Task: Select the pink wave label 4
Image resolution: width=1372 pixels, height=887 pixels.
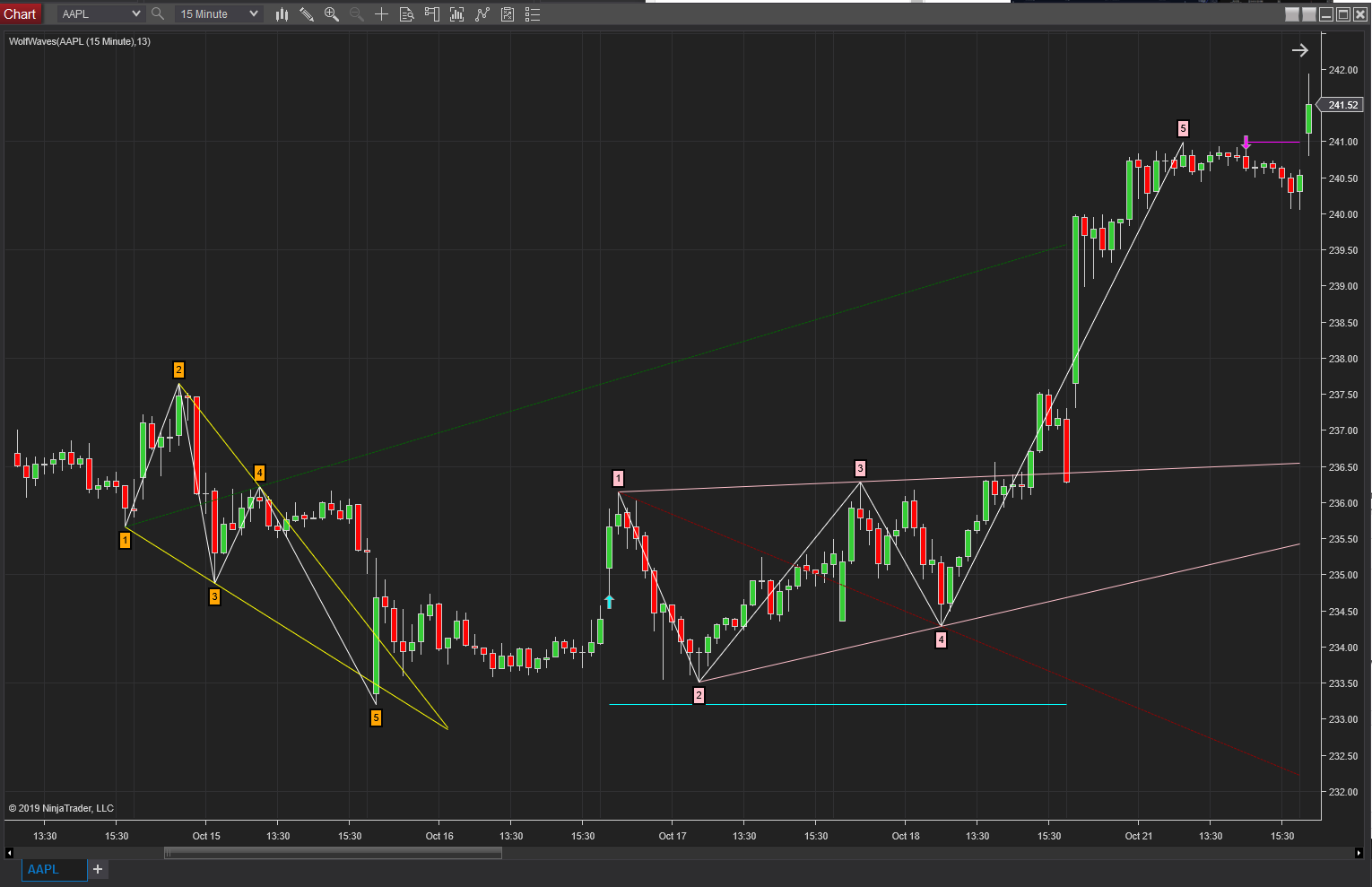Action: [941, 639]
